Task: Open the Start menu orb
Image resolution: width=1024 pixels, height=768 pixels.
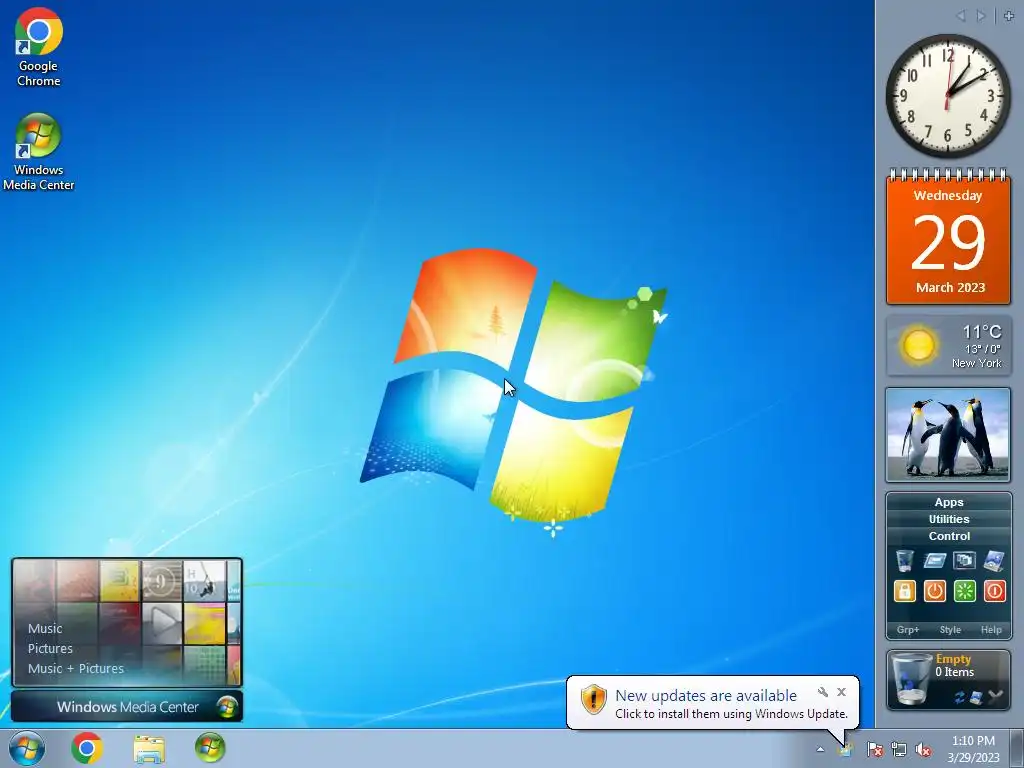Action: 27,748
